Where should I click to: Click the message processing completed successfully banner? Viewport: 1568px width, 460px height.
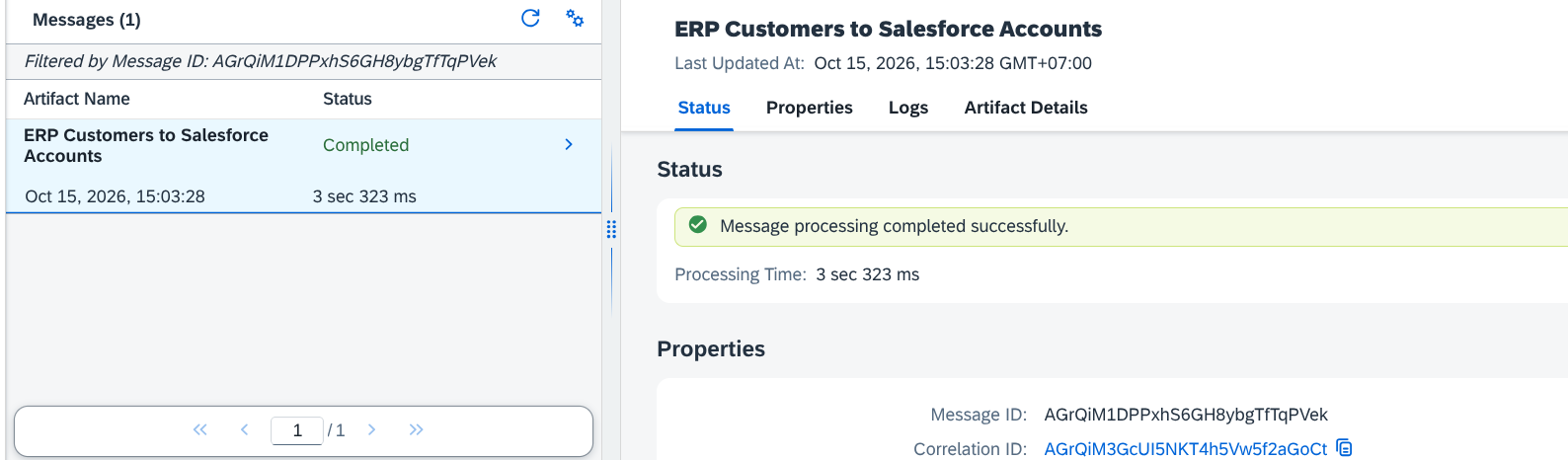tap(1121, 226)
